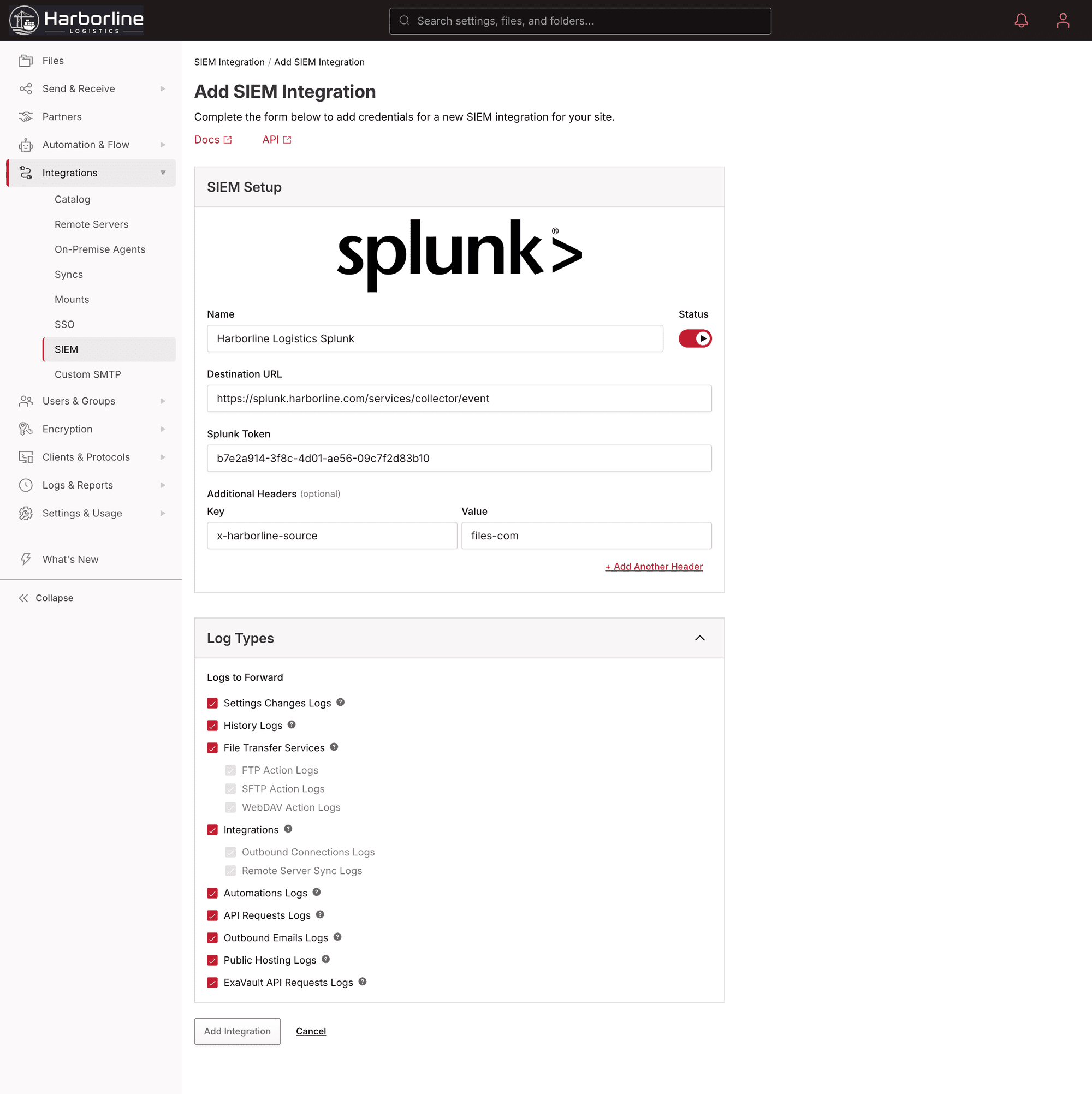Click the Files folder icon in sidebar
The image size is (1092, 1094).
(x=26, y=61)
